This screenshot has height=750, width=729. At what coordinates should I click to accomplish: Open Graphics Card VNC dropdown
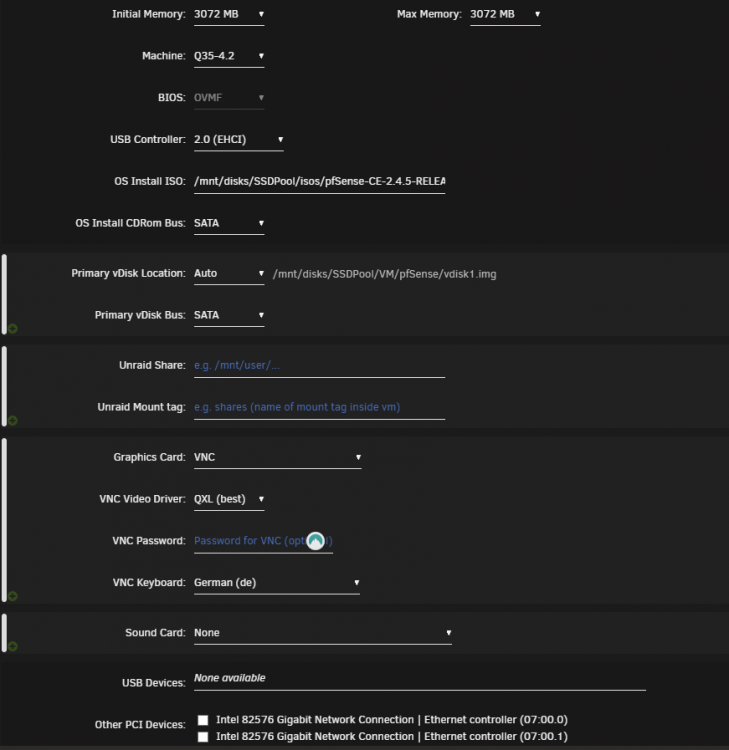(x=277, y=458)
